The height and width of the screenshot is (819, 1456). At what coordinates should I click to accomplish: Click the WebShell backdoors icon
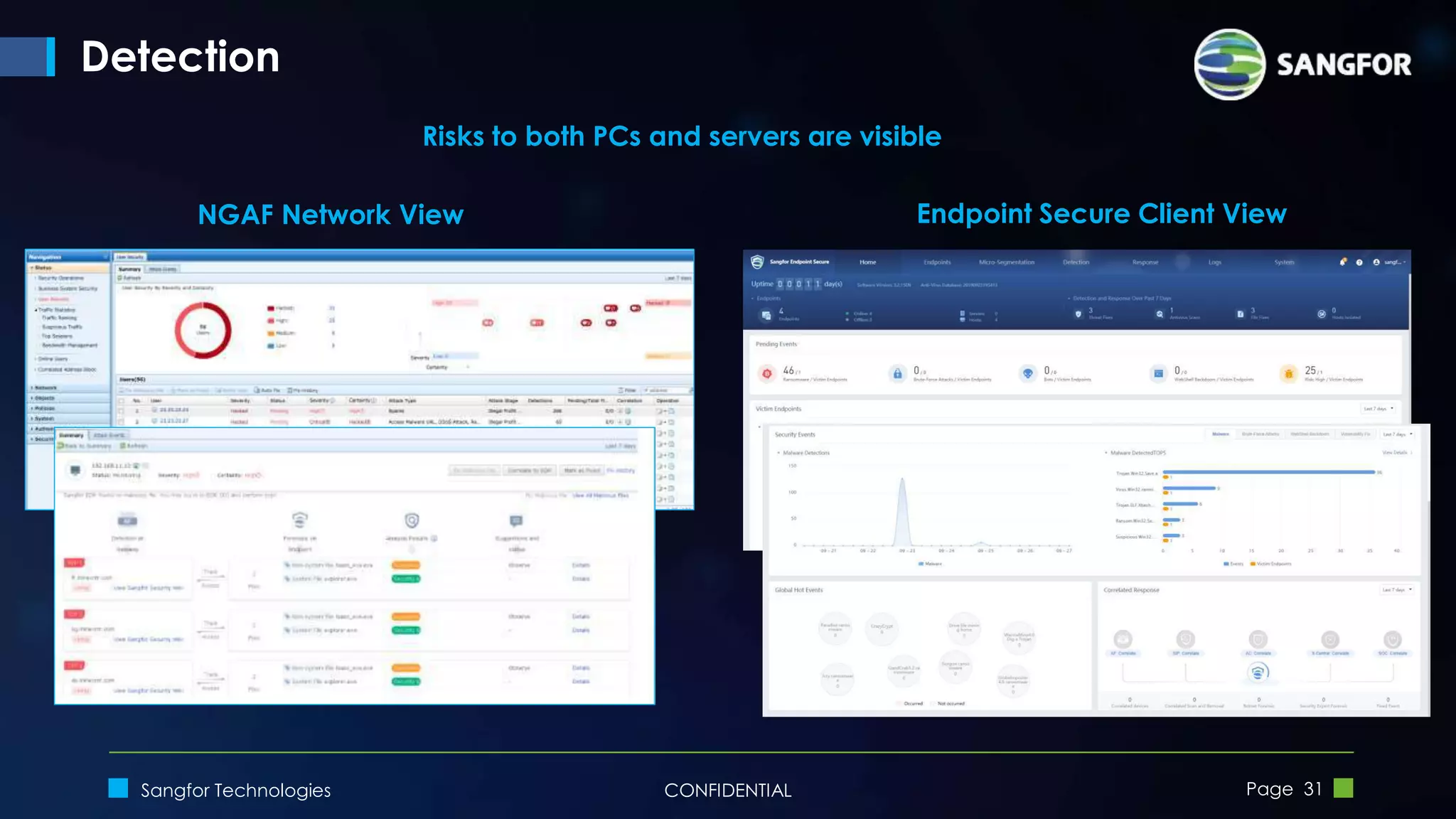pyautogui.click(x=1159, y=373)
